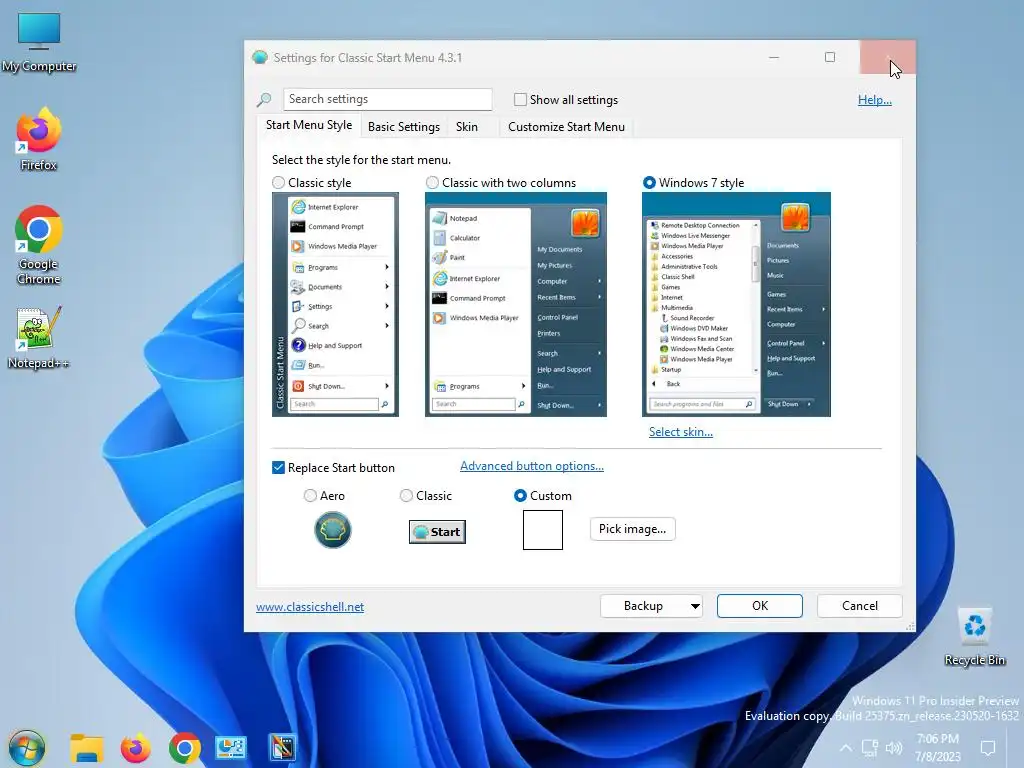Screen dimensions: 1024x768
Task: Choose the Classic start button option
Action: point(406,496)
